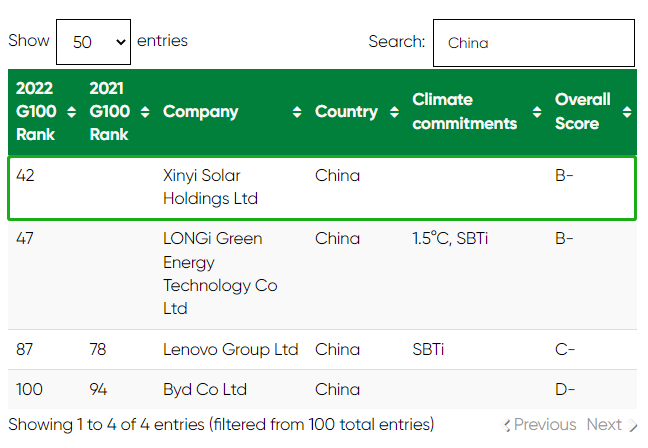Click the Climate commitments column header
Image resolution: width=648 pixels, height=448 pixels.
[464, 112]
